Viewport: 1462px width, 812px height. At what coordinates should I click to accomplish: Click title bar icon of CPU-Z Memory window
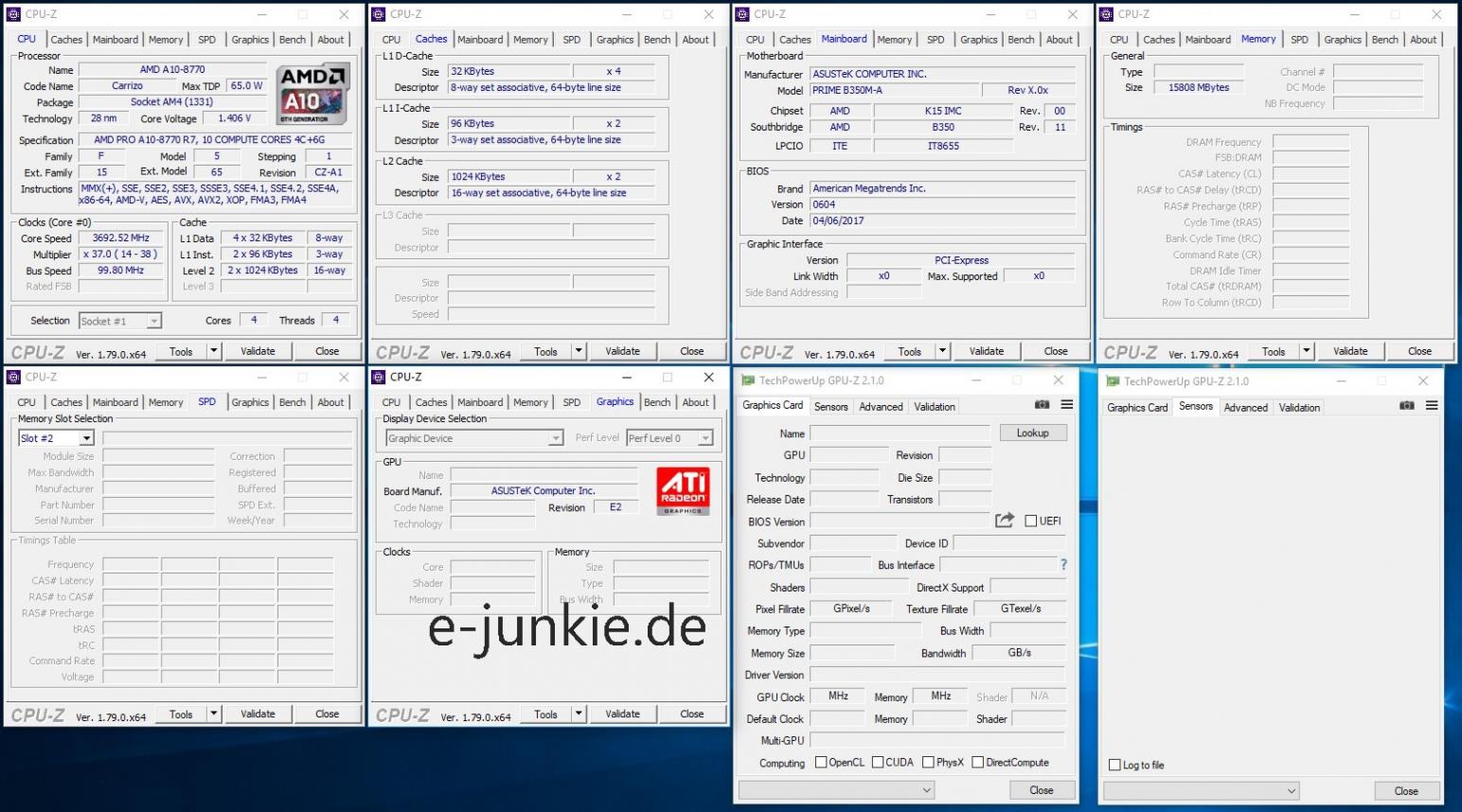[1107, 14]
